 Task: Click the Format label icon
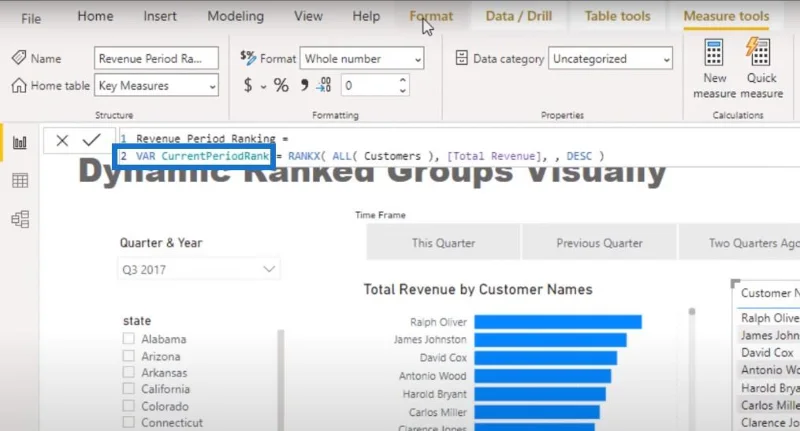(248, 58)
